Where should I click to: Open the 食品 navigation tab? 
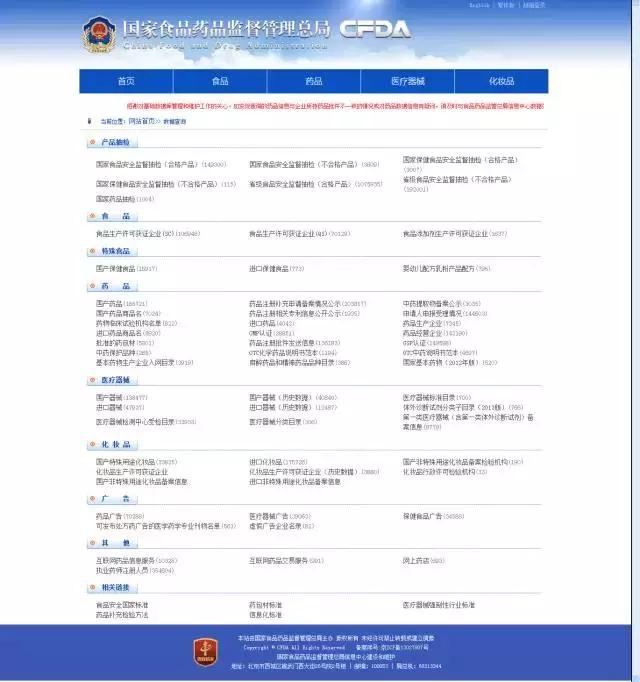point(220,81)
